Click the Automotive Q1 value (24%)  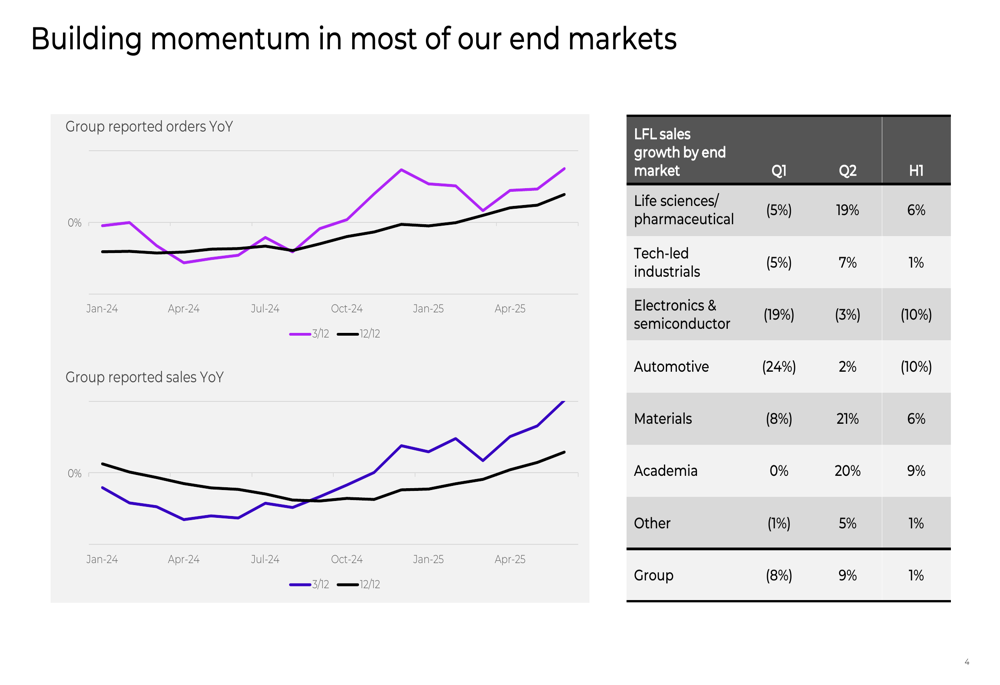tap(779, 367)
